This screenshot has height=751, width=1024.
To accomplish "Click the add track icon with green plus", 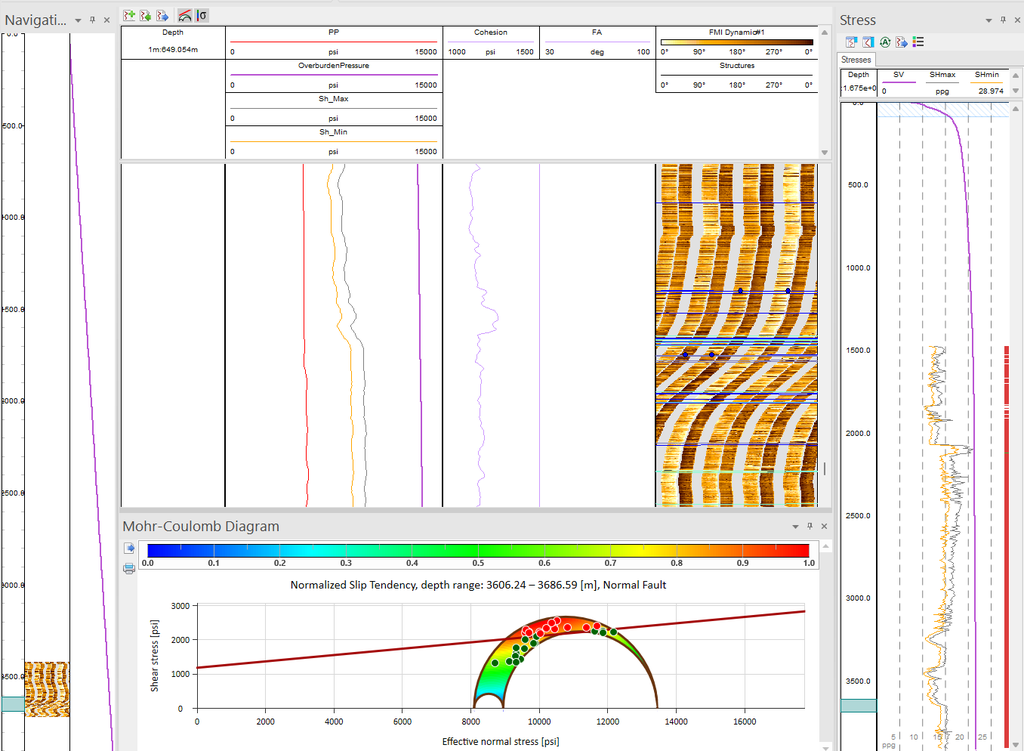I will point(129,15).
